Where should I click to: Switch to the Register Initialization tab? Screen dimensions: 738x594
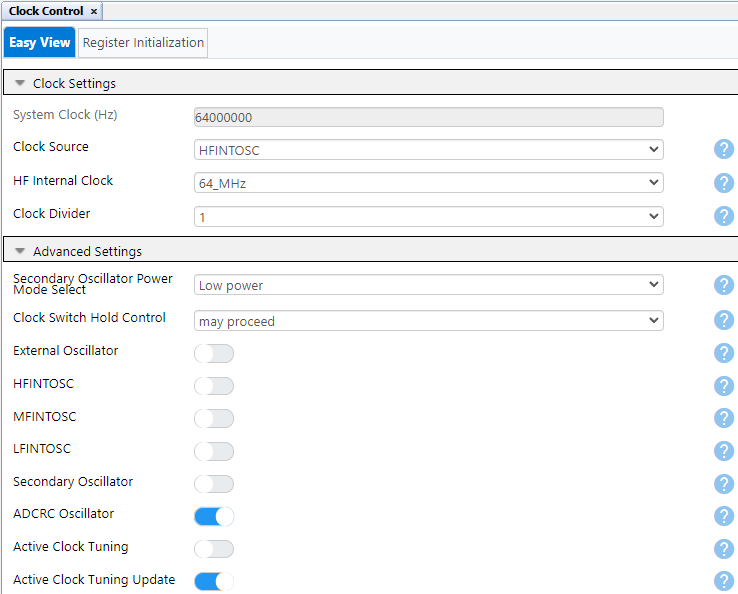(143, 42)
